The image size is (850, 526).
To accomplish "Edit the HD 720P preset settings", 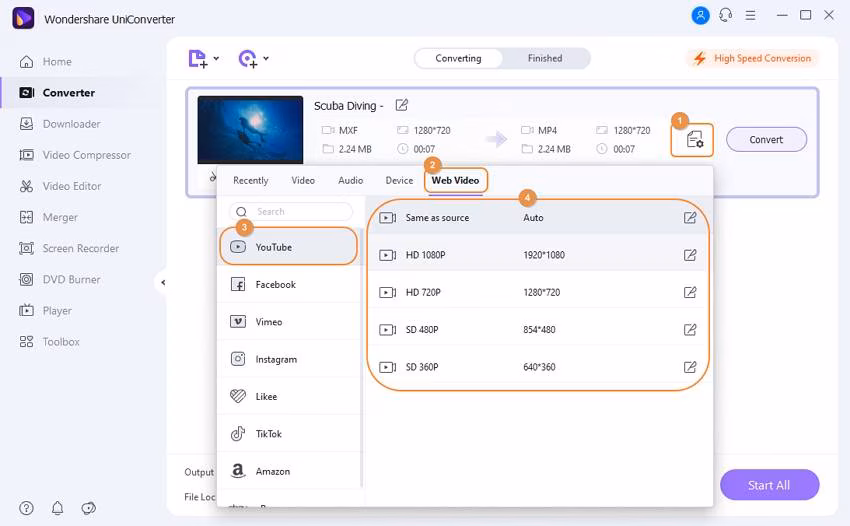I will 690,292.
